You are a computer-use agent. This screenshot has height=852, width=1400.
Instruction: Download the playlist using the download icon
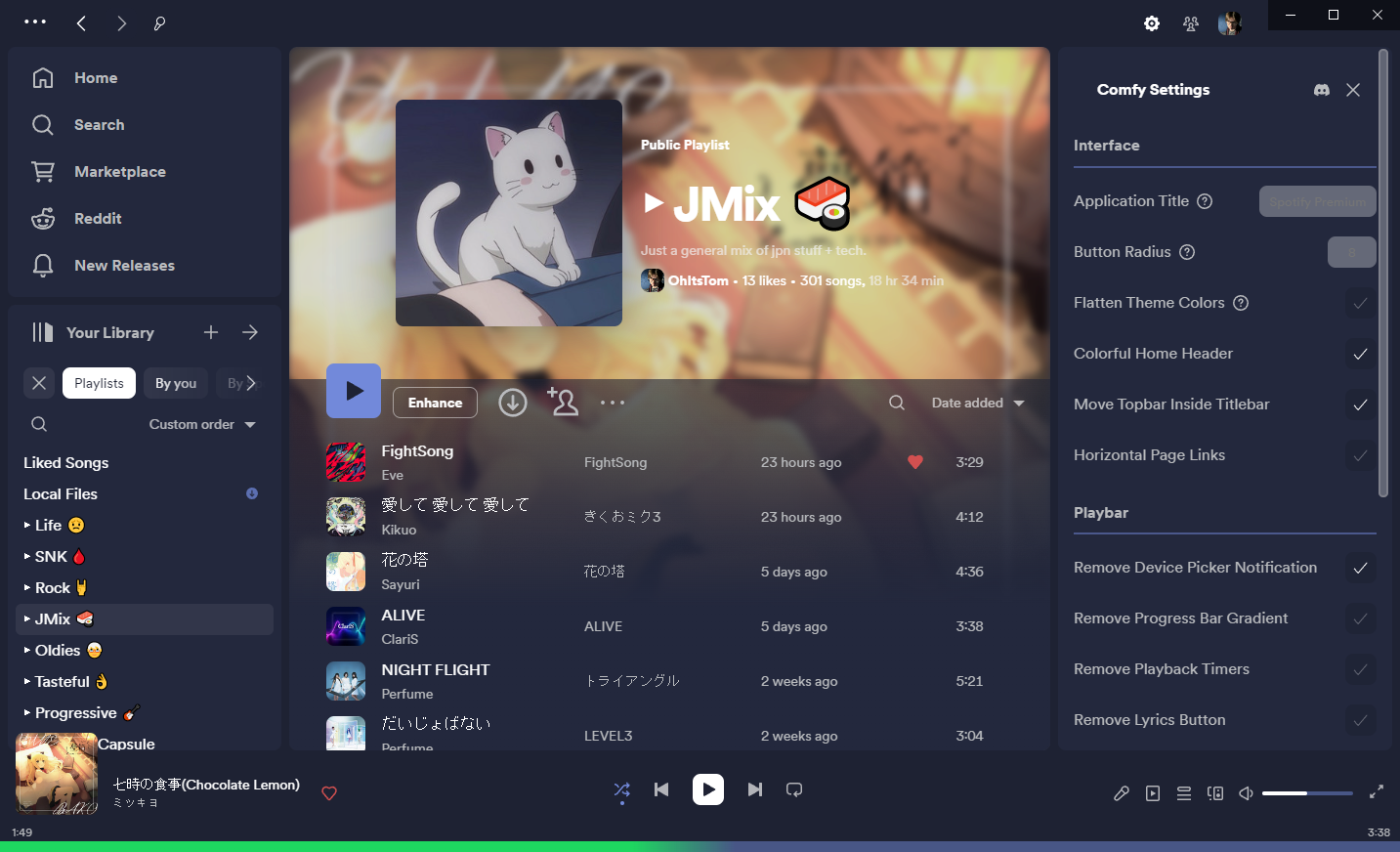tap(513, 403)
